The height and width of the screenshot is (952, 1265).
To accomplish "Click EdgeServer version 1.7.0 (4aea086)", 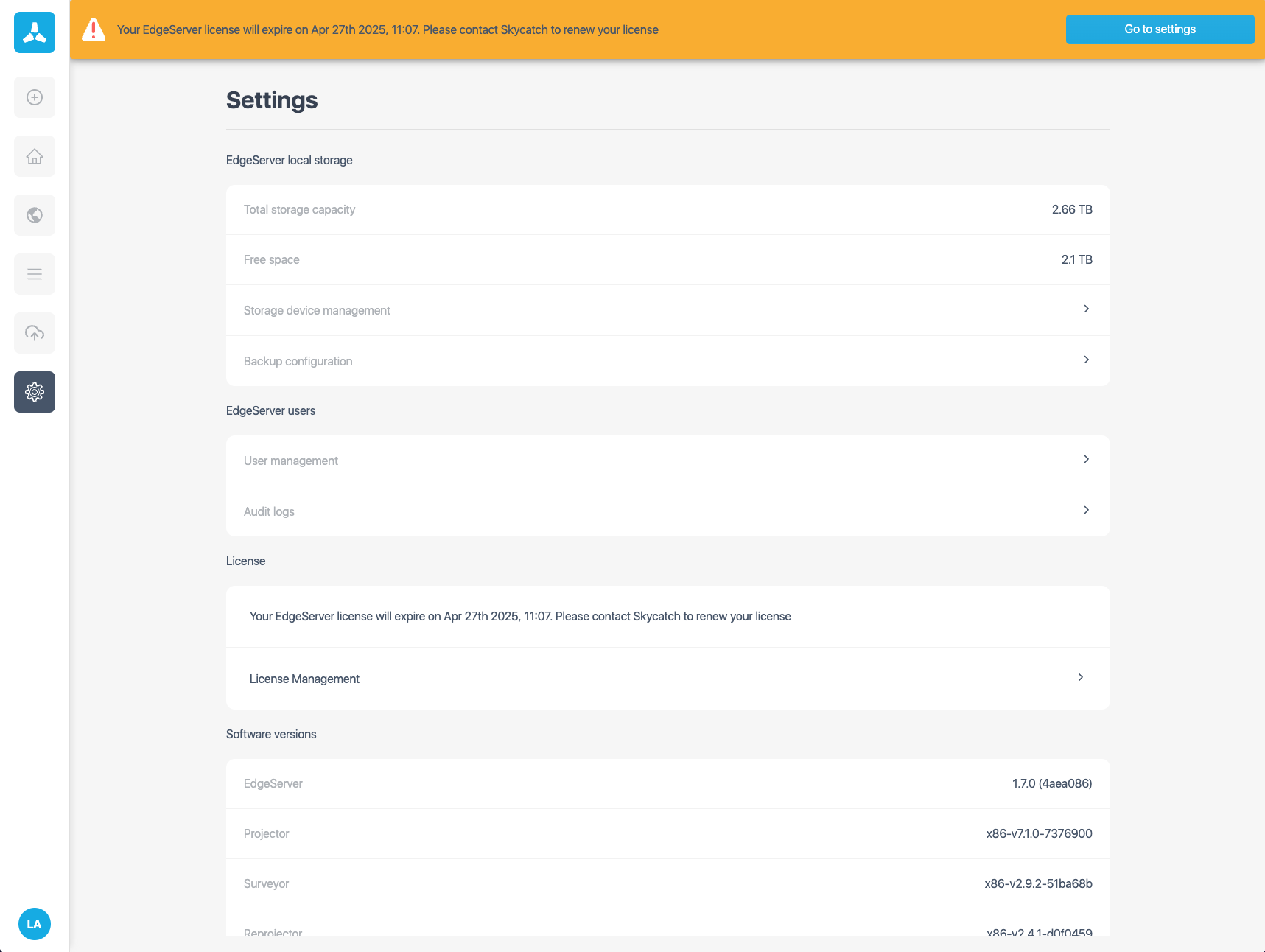I will click(1052, 783).
